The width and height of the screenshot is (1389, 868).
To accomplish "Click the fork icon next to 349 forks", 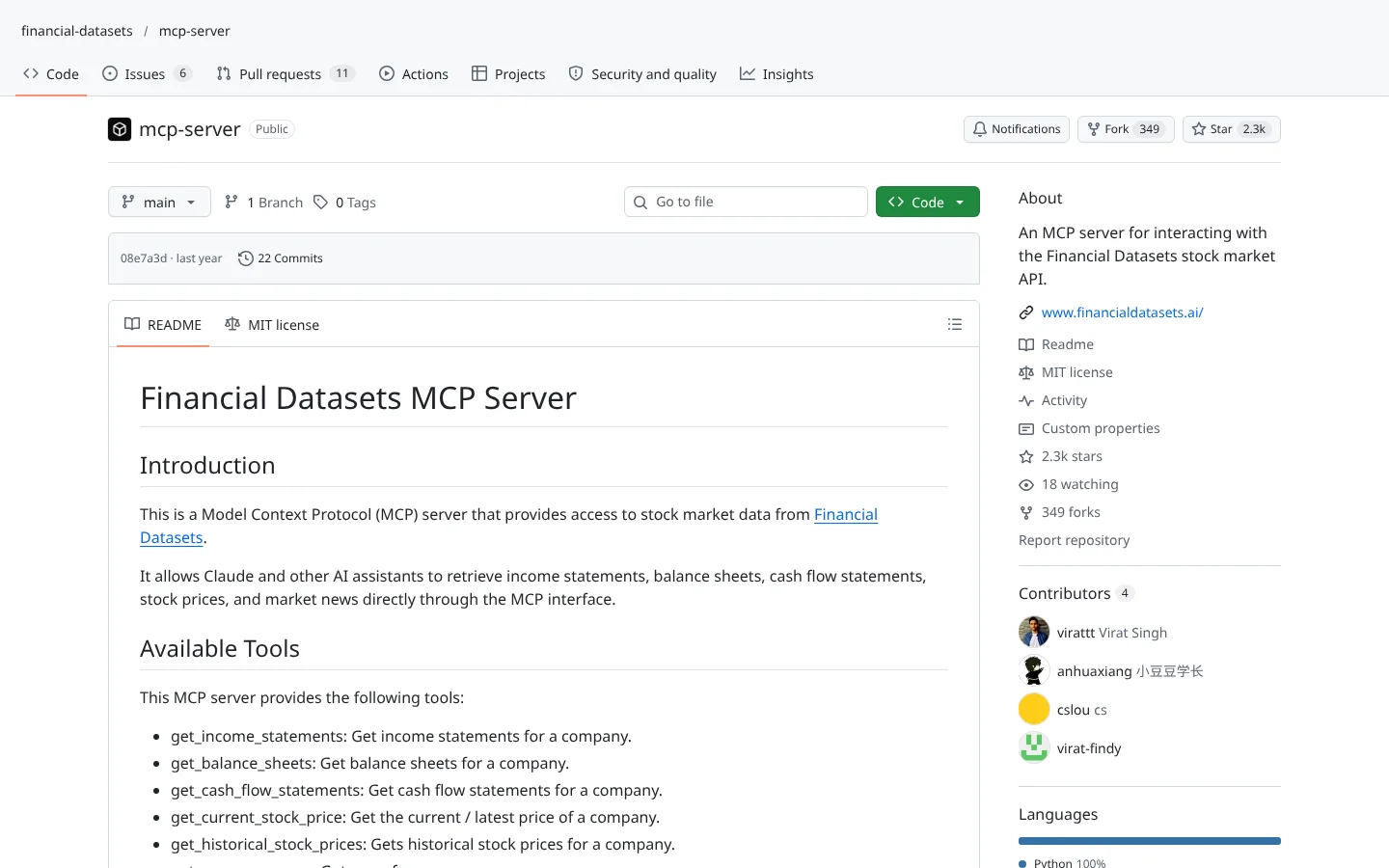I will (x=1026, y=513).
